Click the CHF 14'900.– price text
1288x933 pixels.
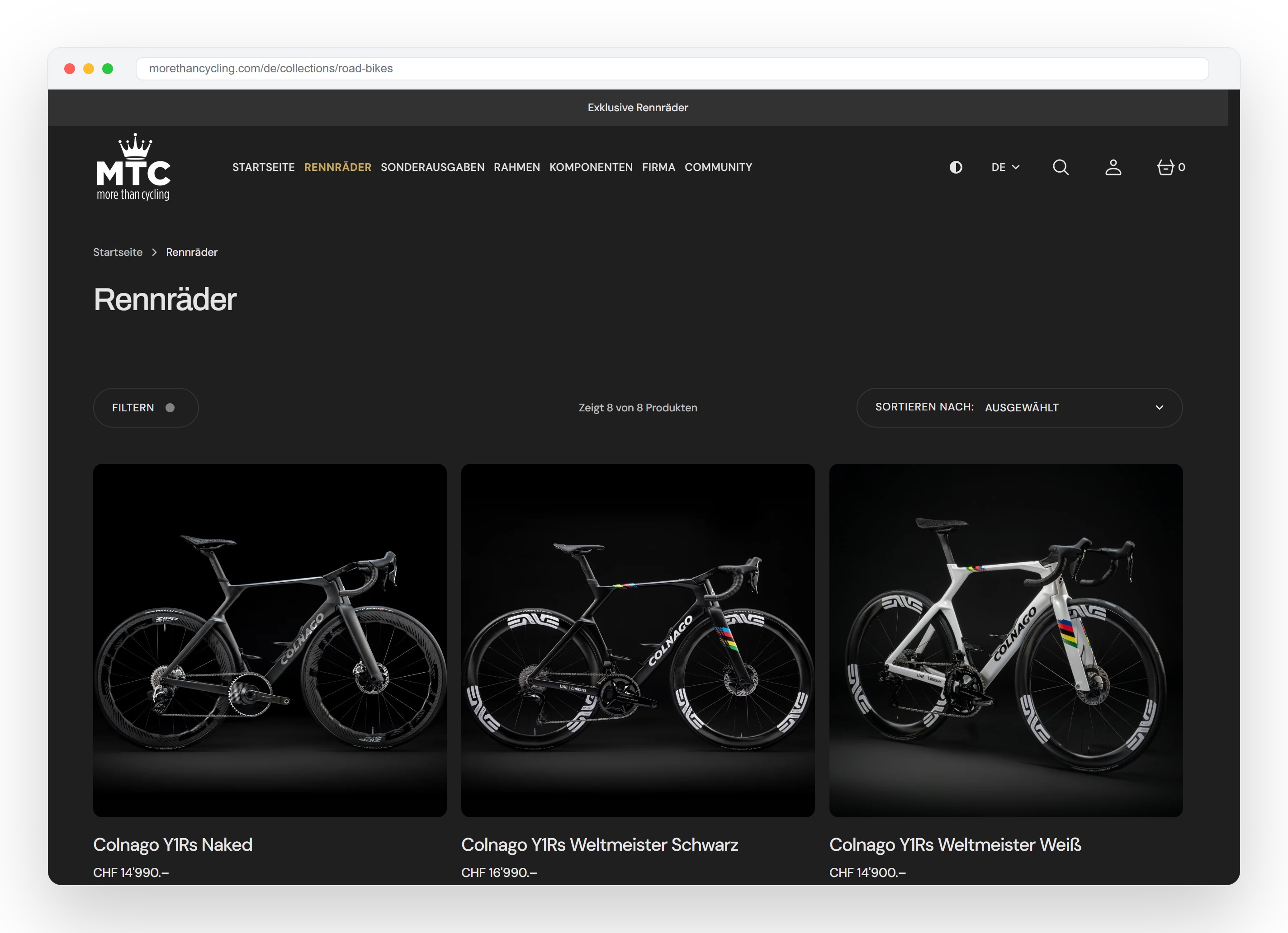click(x=867, y=872)
